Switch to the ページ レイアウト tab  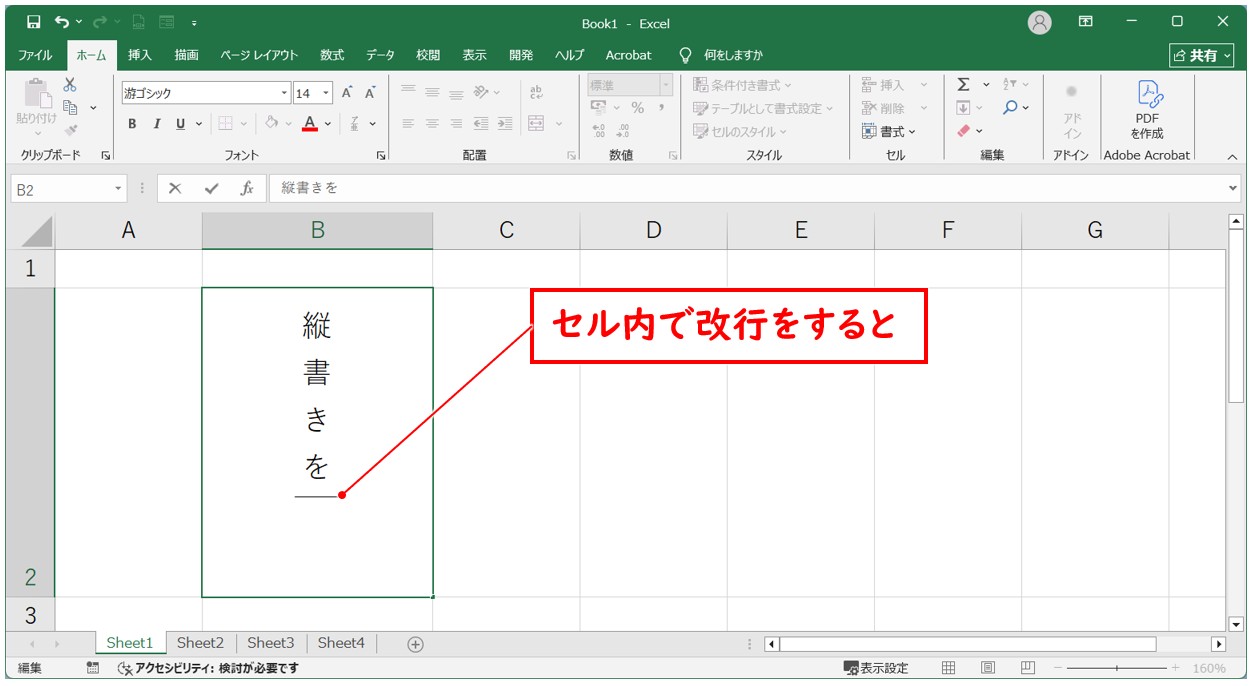pyautogui.click(x=259, y=55)
